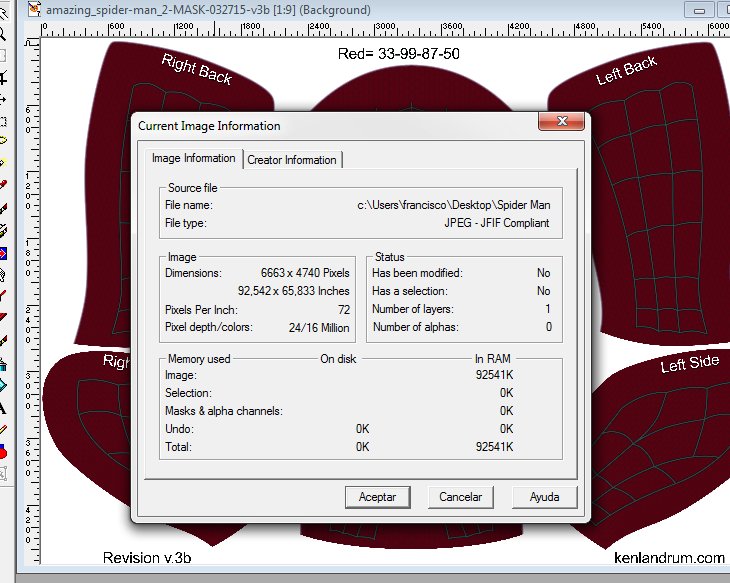Viewport: 730px width, 583px height.
Task: Open help with the Ayuda button
Action: 544,497
